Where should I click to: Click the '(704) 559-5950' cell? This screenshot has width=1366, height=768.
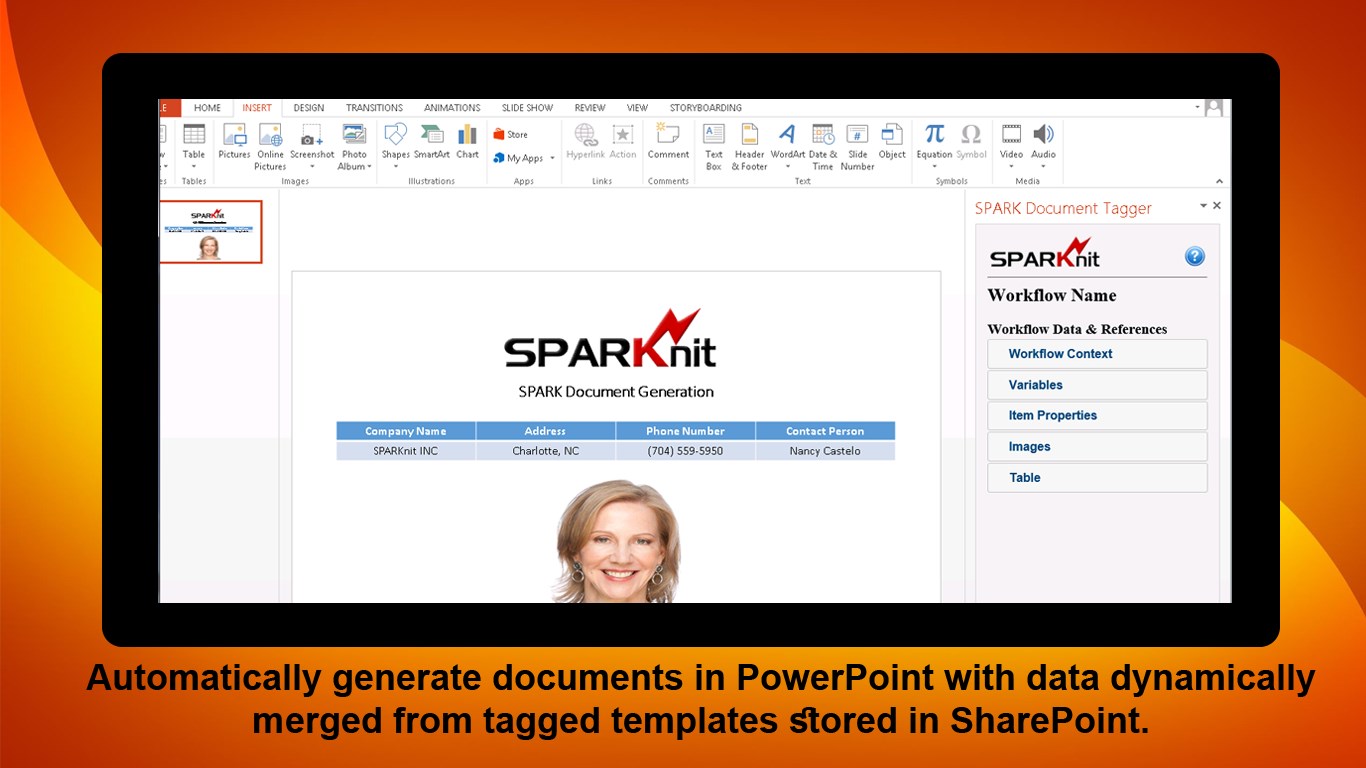click(x=685, y=451)
